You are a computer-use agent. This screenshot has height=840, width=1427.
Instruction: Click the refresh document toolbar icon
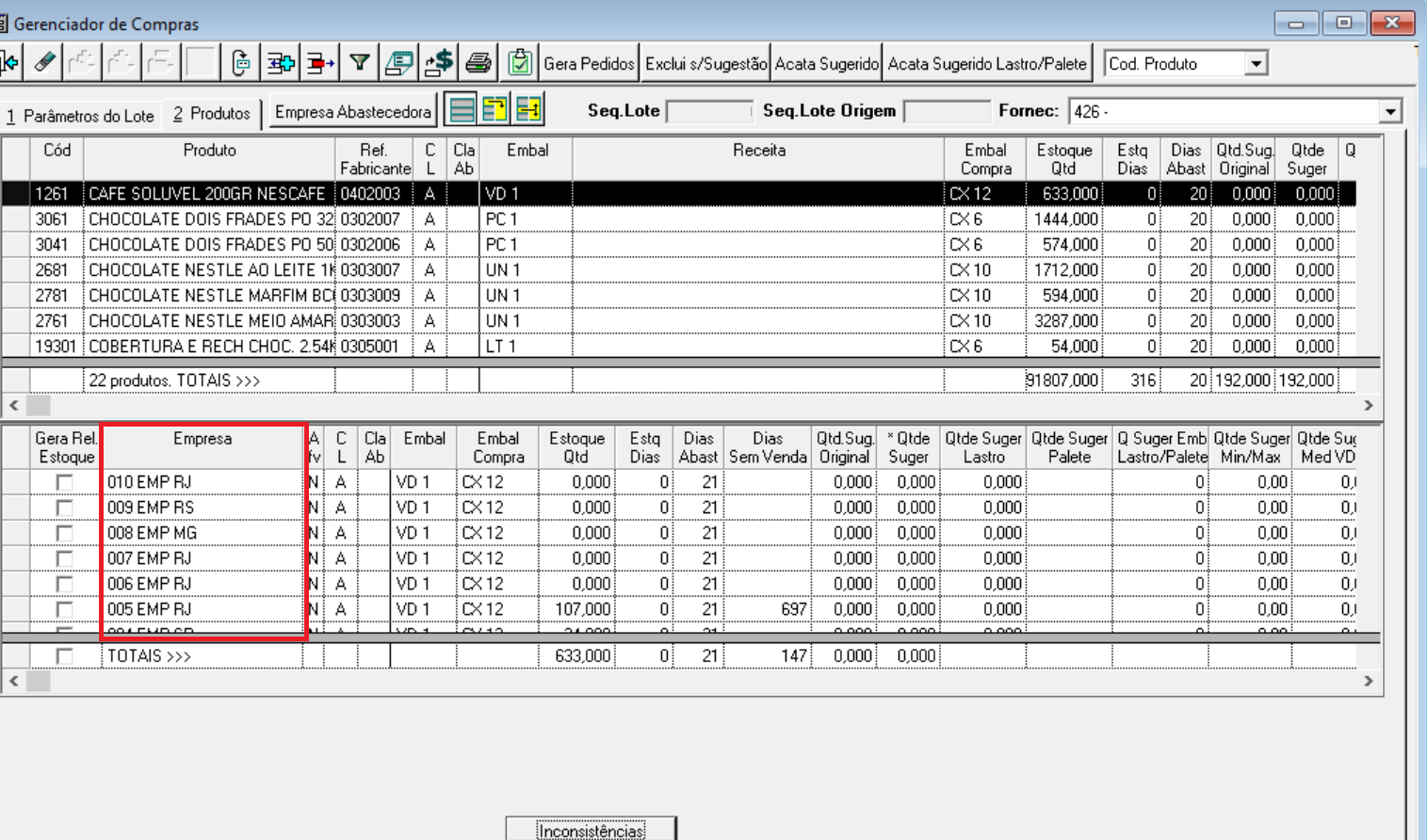240,63
